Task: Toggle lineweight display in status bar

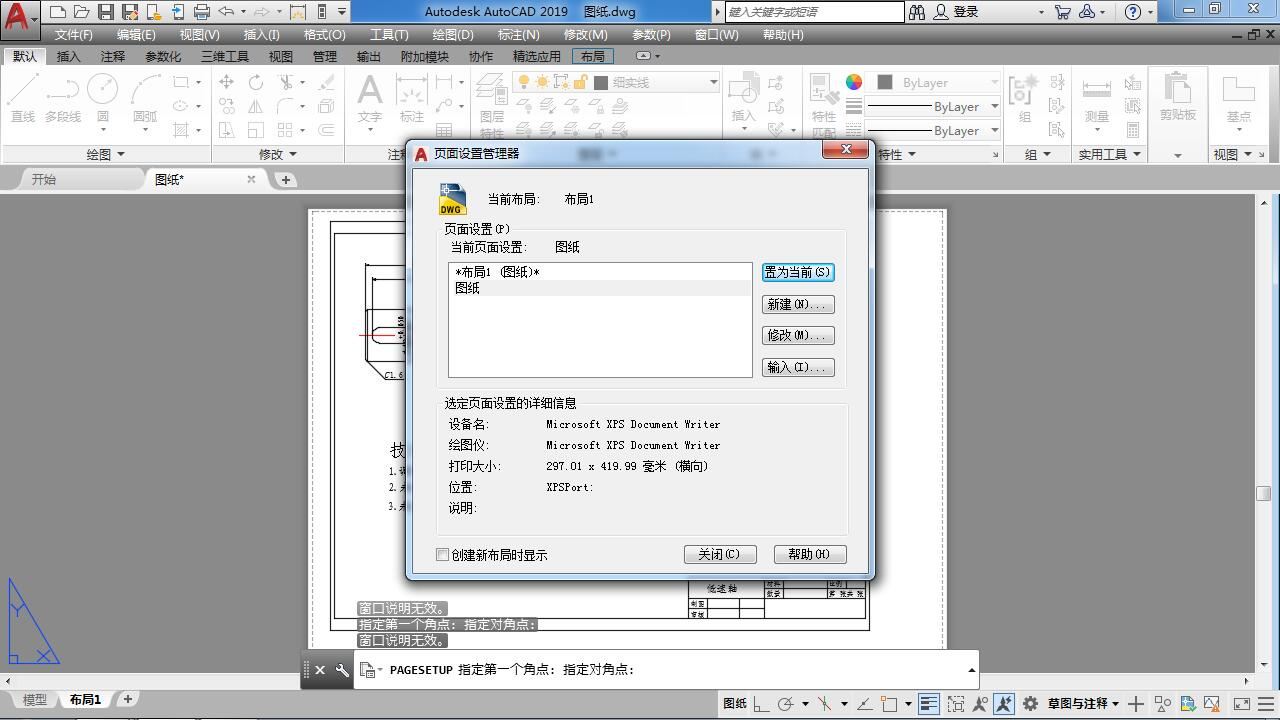Action: (x=928, y=704)
